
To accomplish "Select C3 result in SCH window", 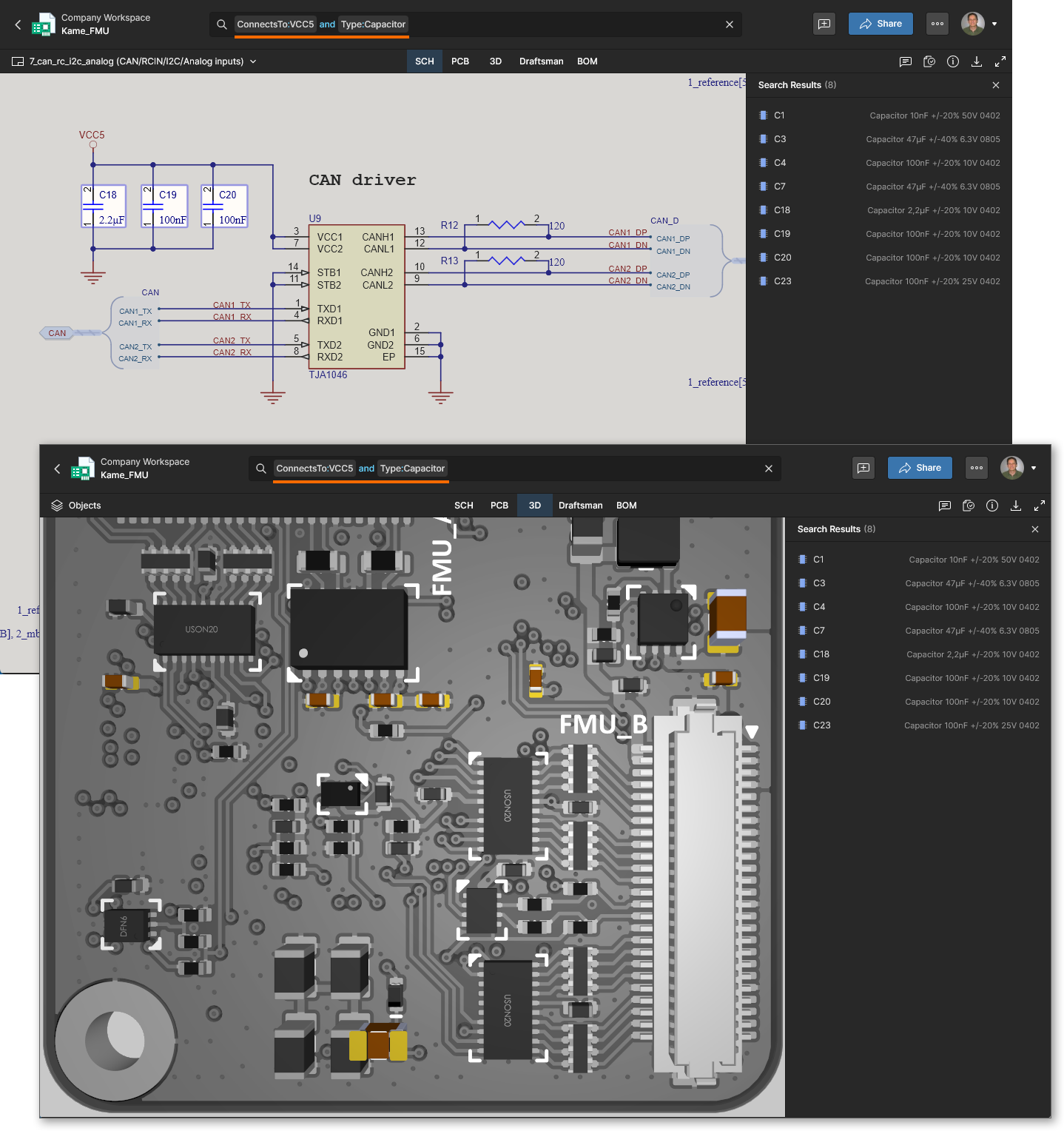I will 879,139.
